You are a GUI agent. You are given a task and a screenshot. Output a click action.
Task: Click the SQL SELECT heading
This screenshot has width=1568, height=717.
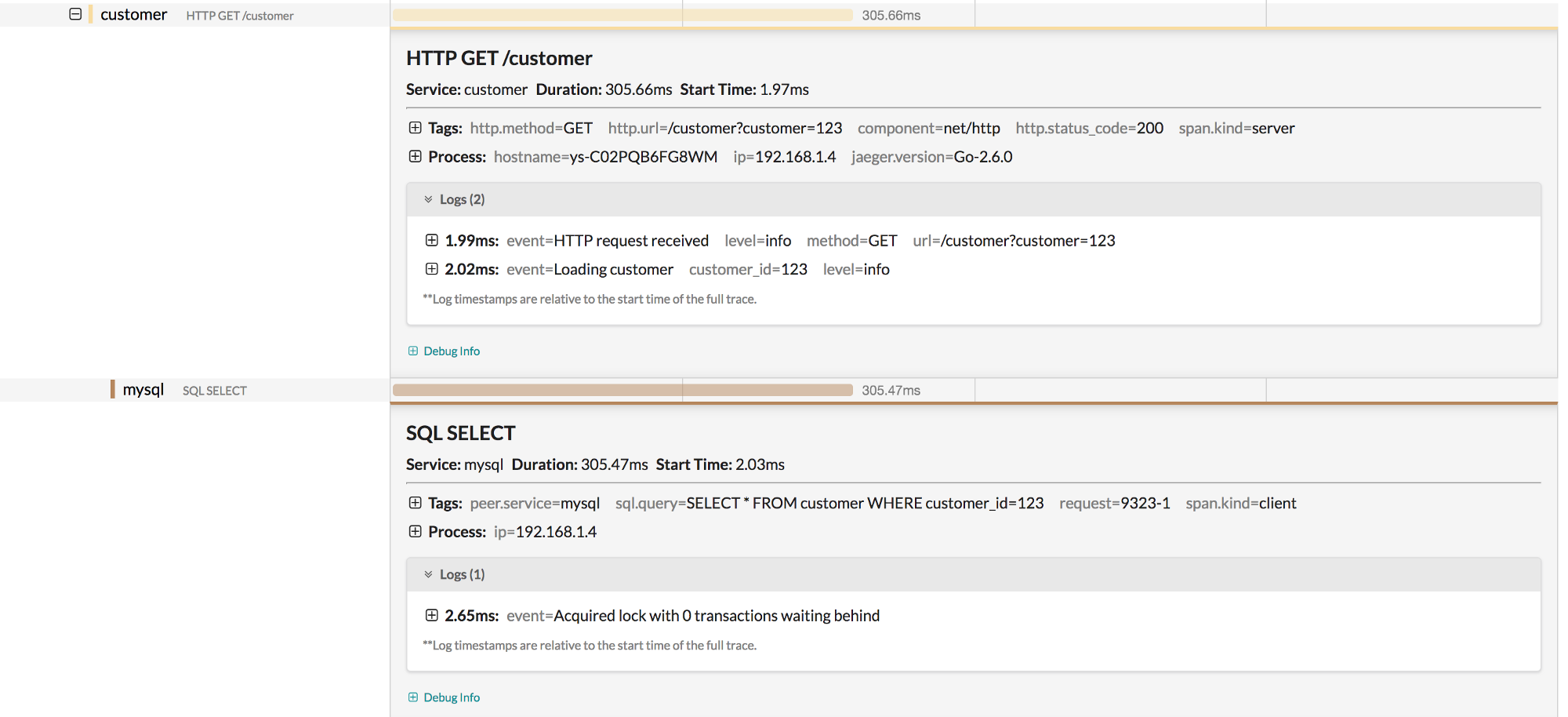click(x=461, y=433)
